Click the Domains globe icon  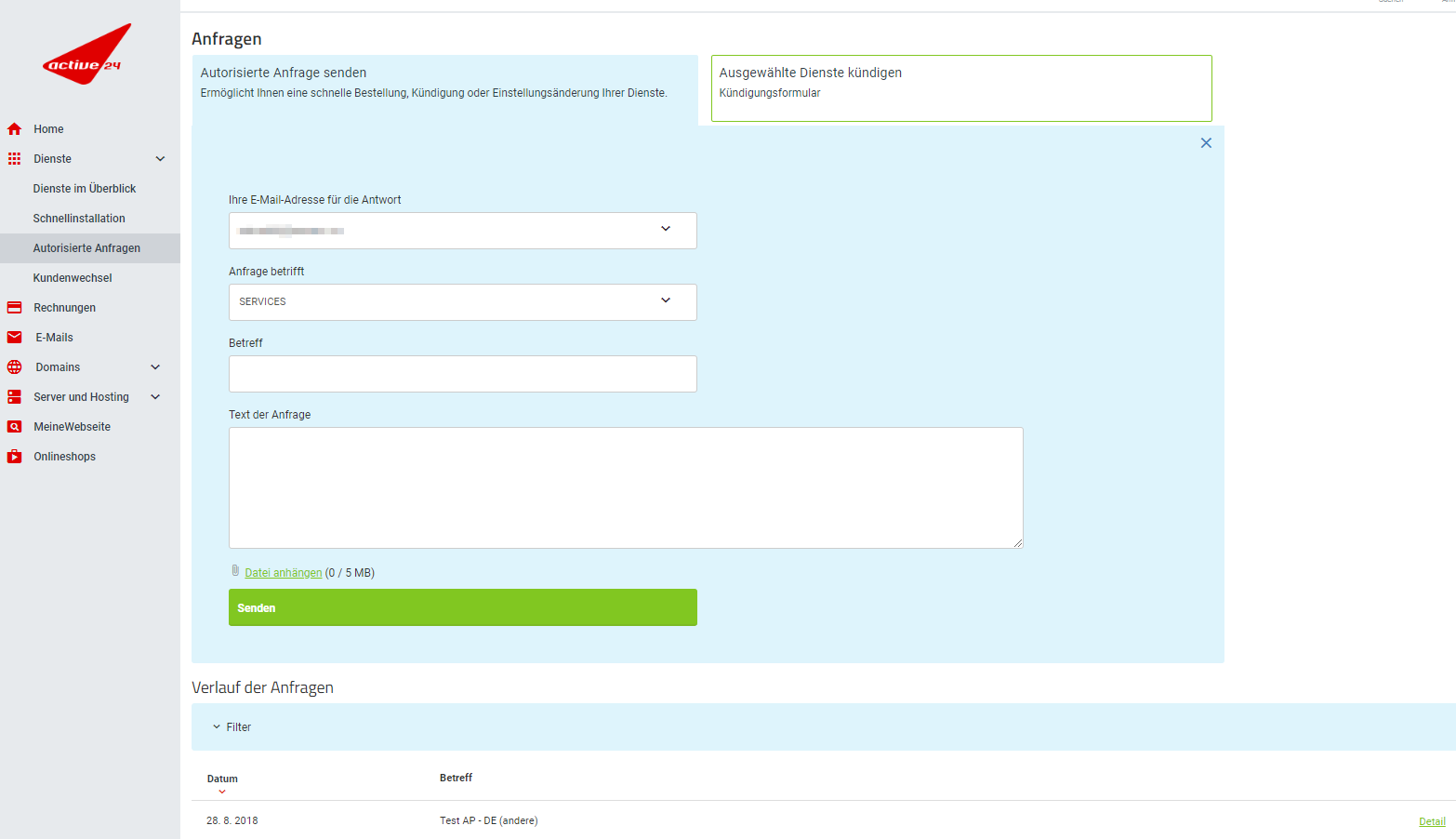pos(14,367)
